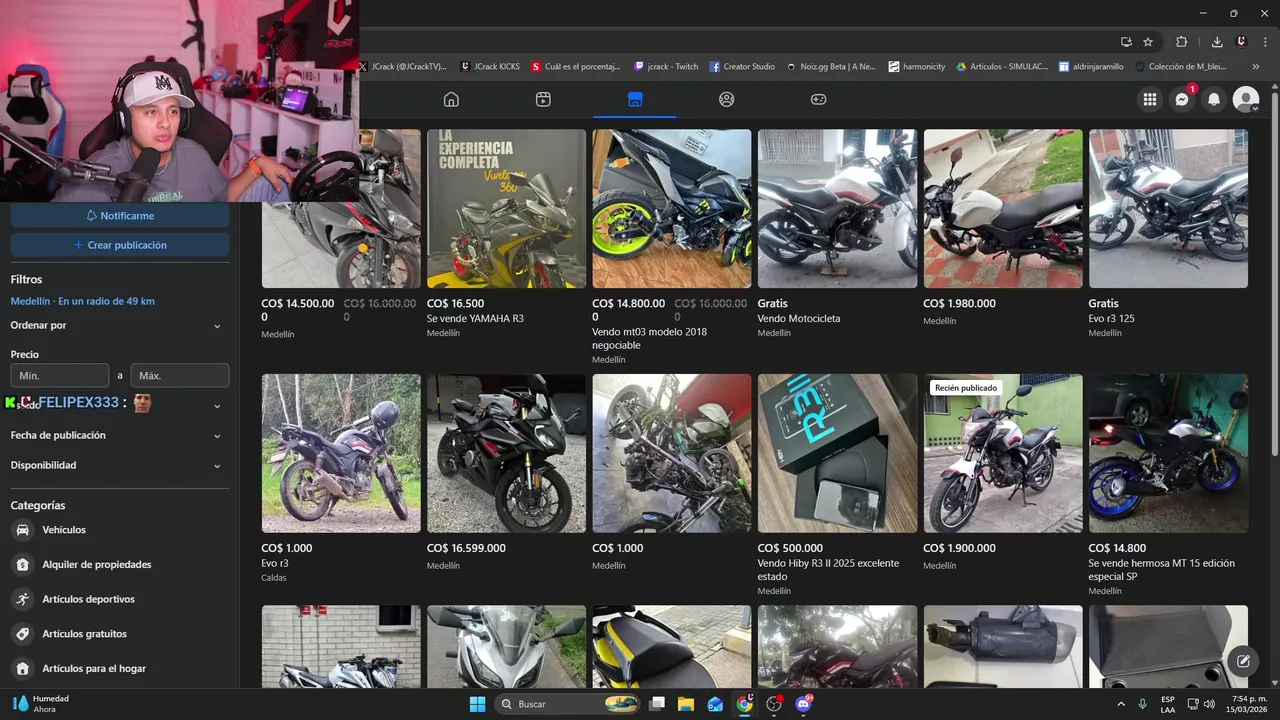Viewport: 1280px width, 720px height.
Task: Open the account profile avatar menu
Action: (x=1246, y=99)
